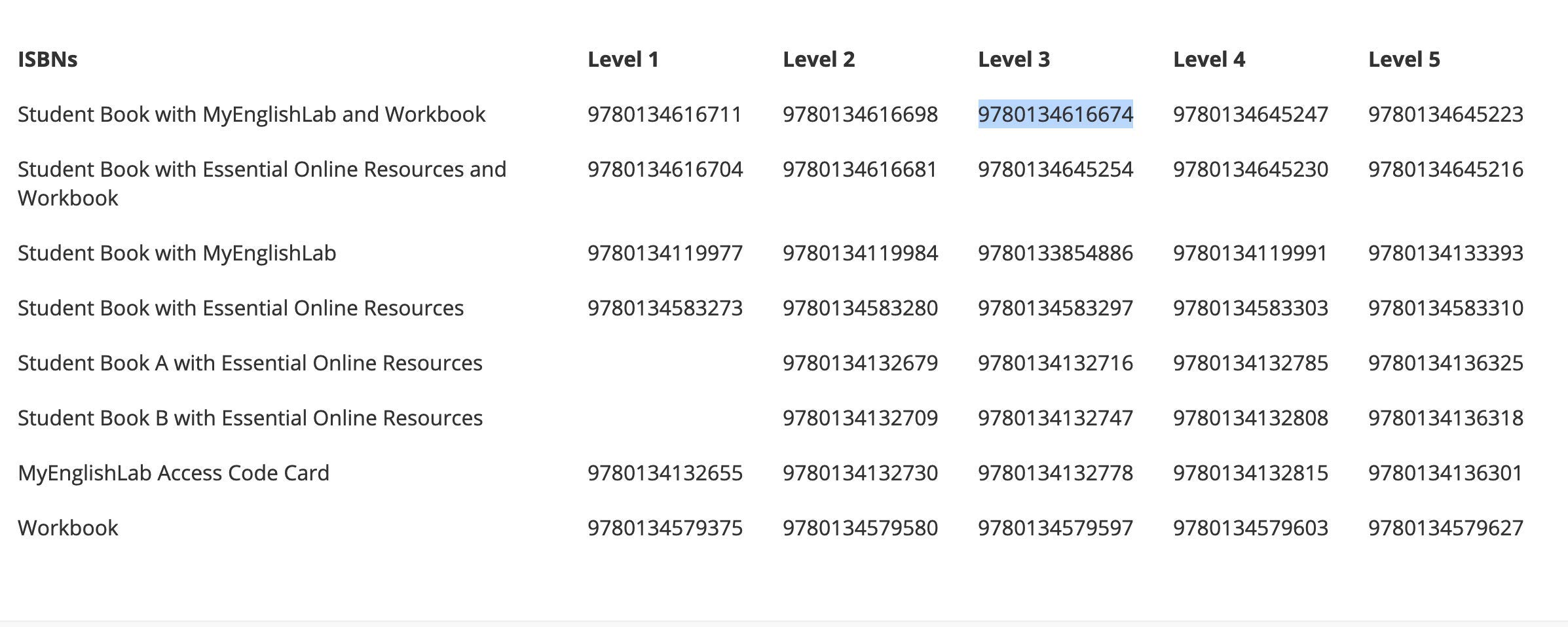Click the Student Book A row label
Screen dimensions: 1568x627
(250, 363)
